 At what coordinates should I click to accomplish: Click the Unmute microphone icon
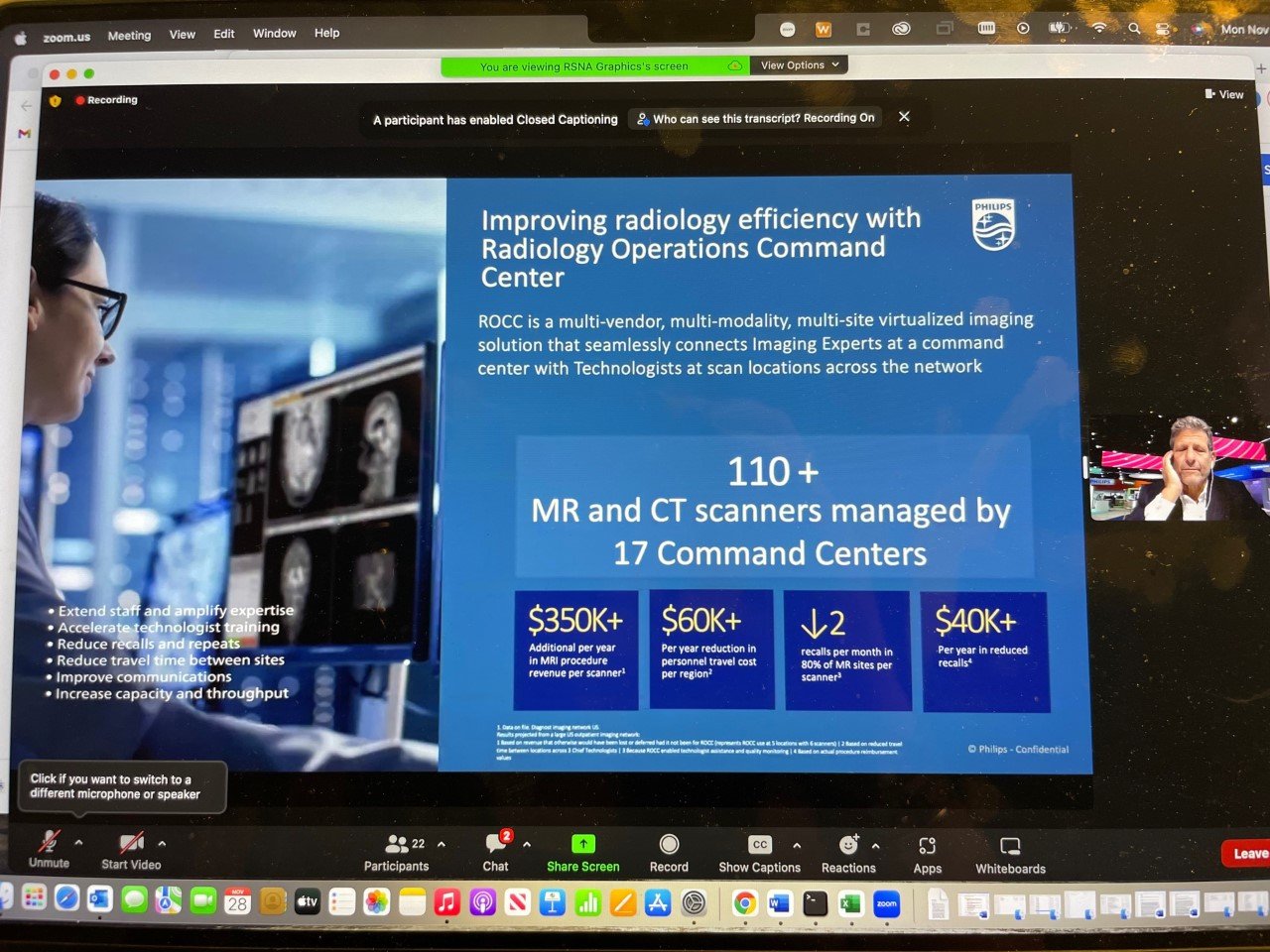pyautogui.click(x=48, y=842)
